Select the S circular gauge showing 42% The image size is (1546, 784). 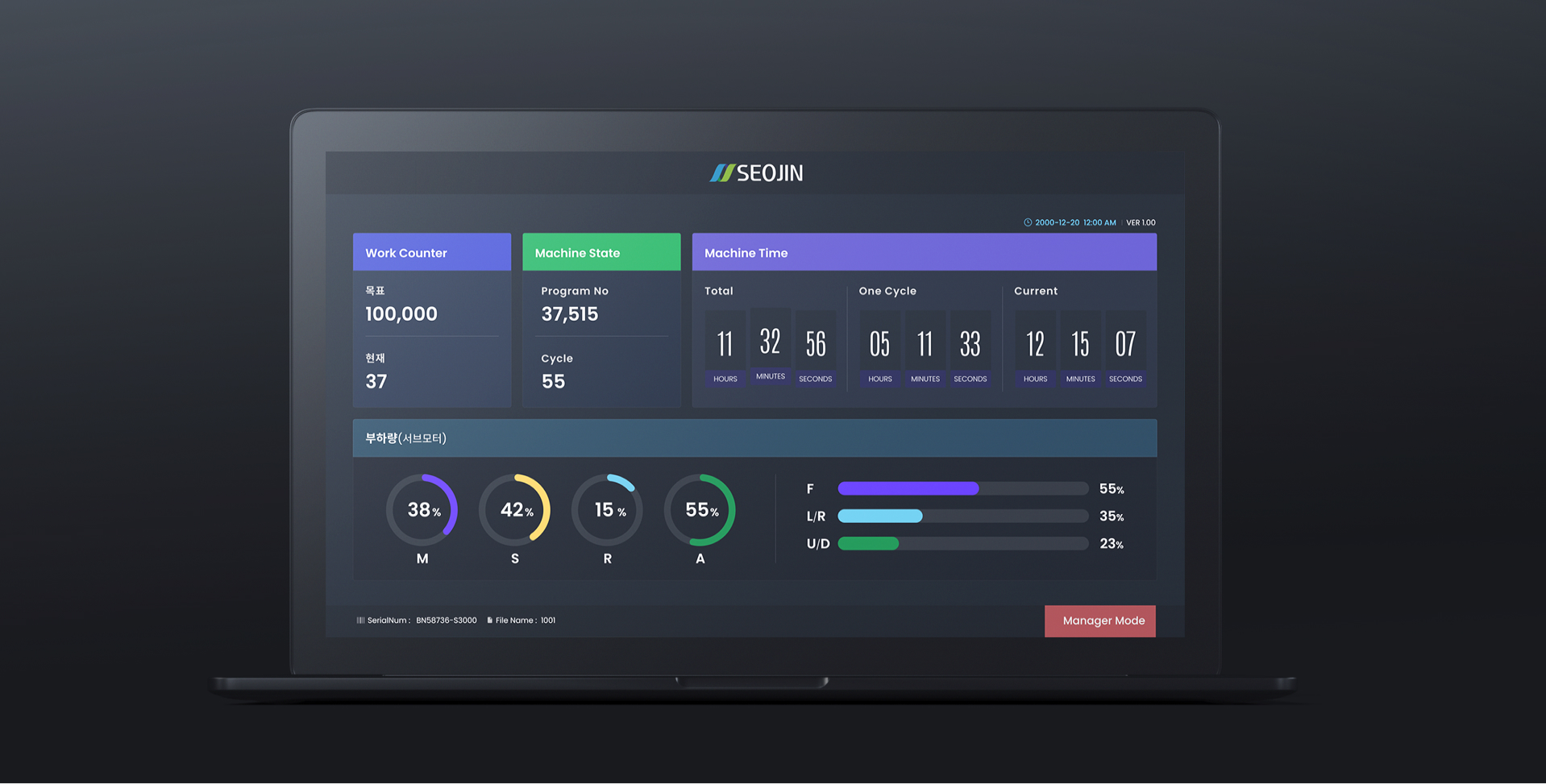515,510
